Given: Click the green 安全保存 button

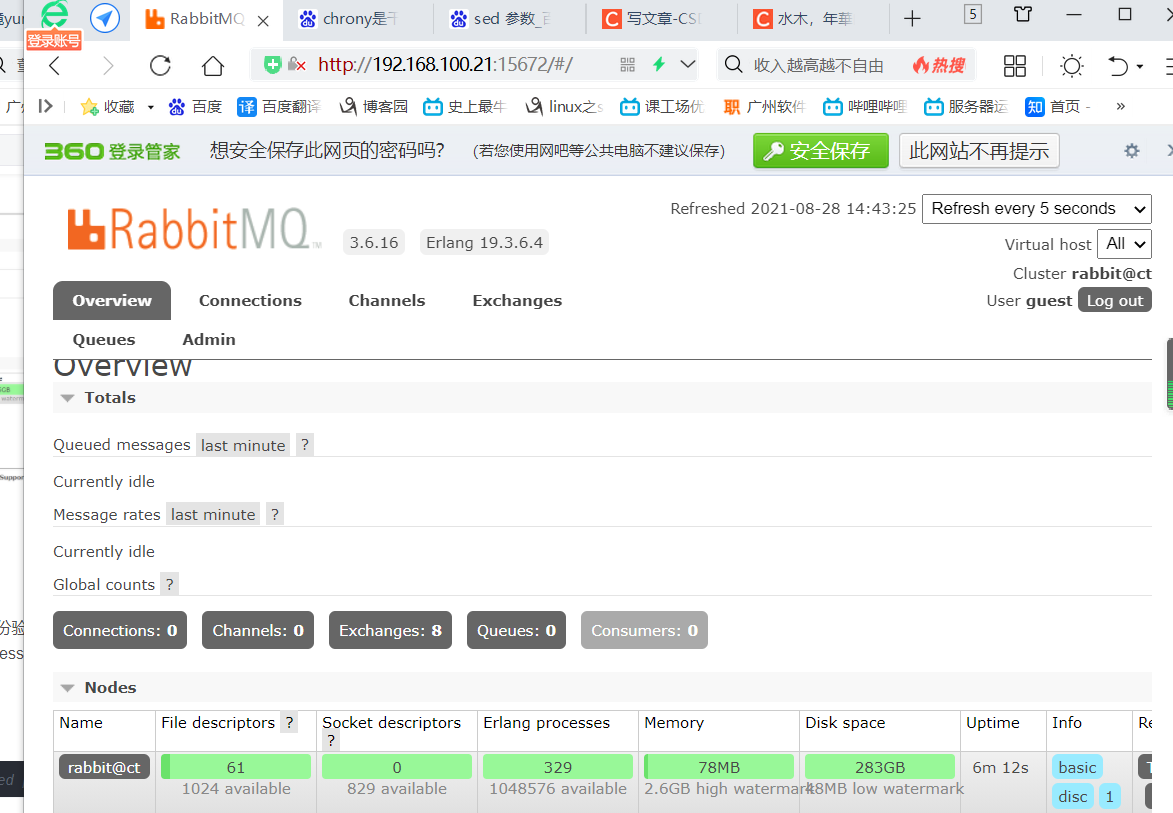Looking at the screenshot, I should point(821,151).
